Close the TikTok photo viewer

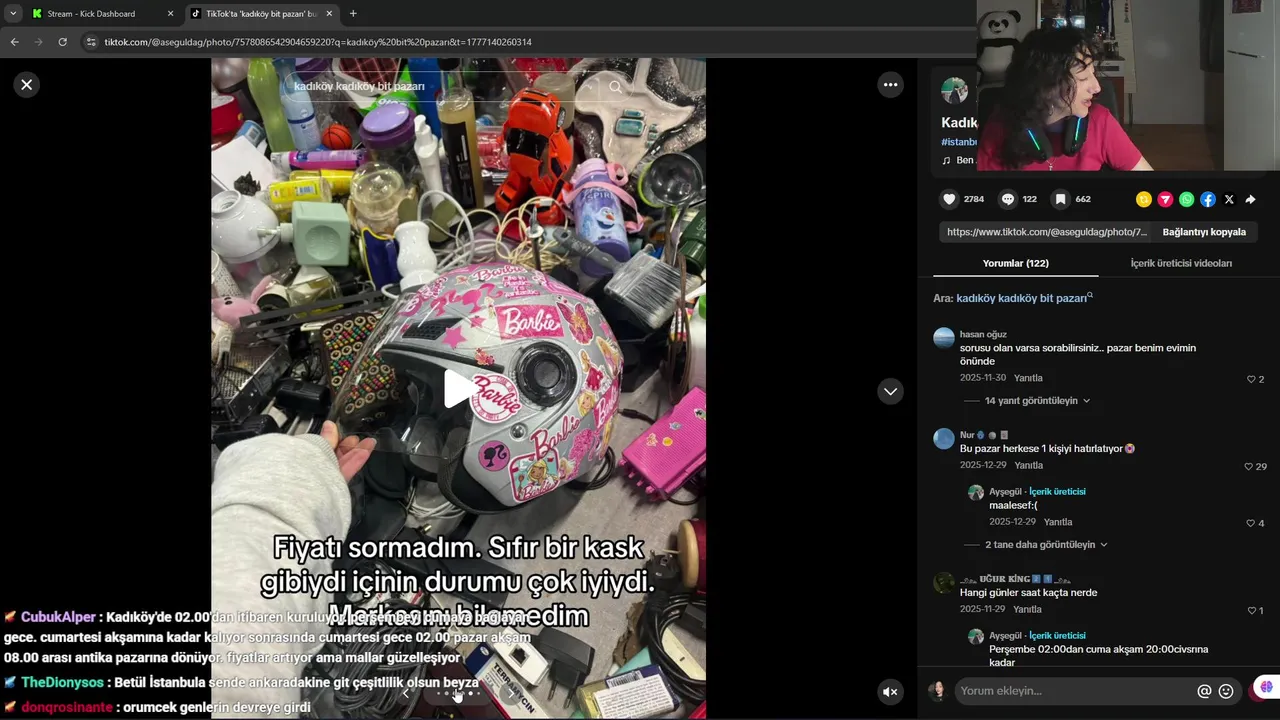(27, 85)
